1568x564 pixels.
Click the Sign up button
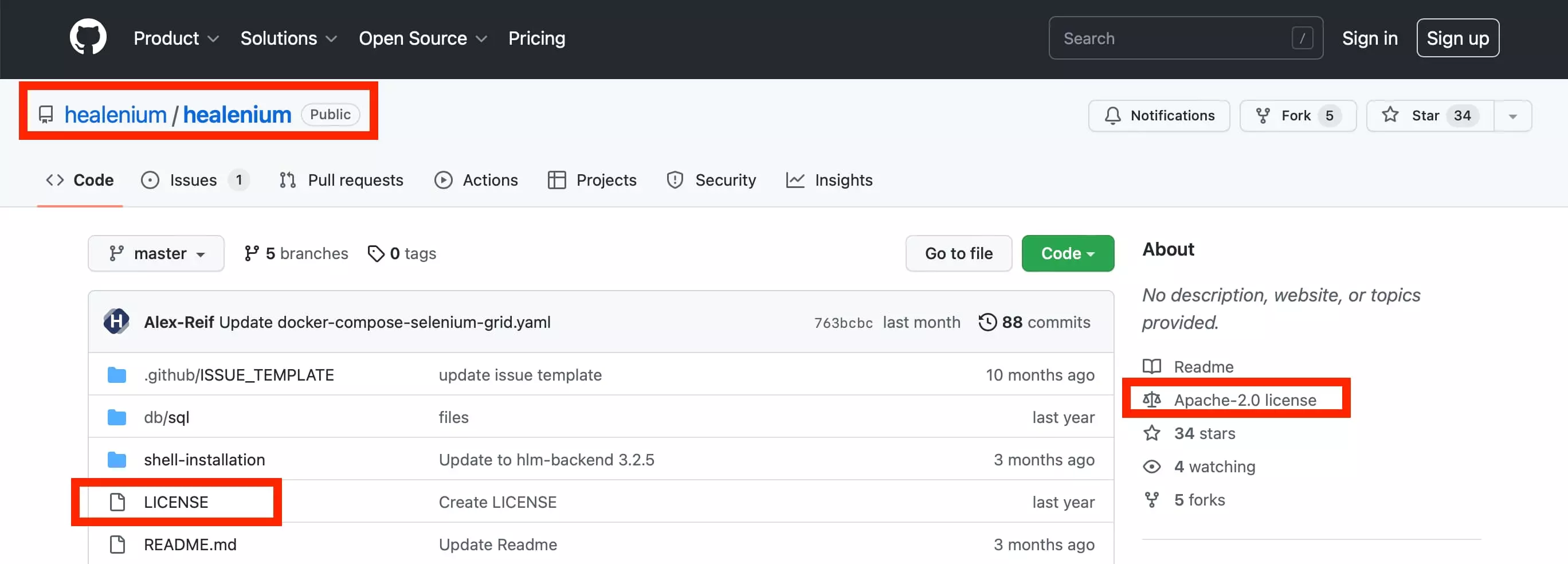coord(1457,37)
